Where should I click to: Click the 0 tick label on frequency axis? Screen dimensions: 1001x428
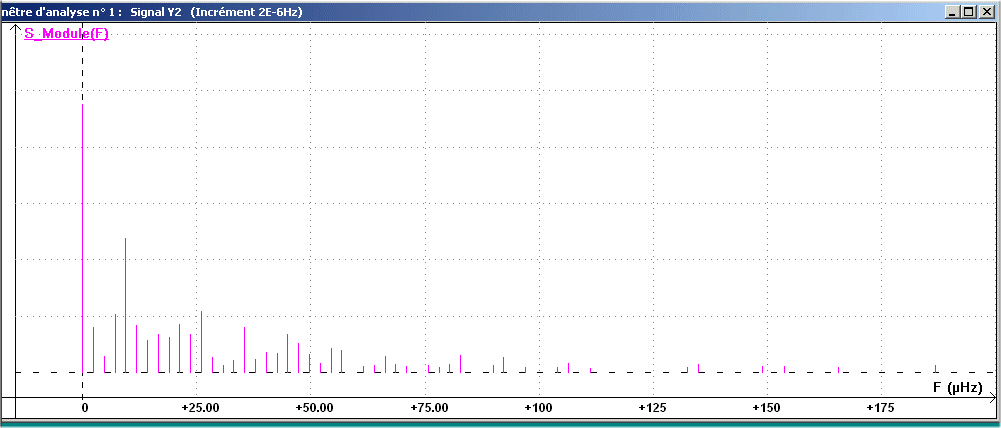click(84, 409)
